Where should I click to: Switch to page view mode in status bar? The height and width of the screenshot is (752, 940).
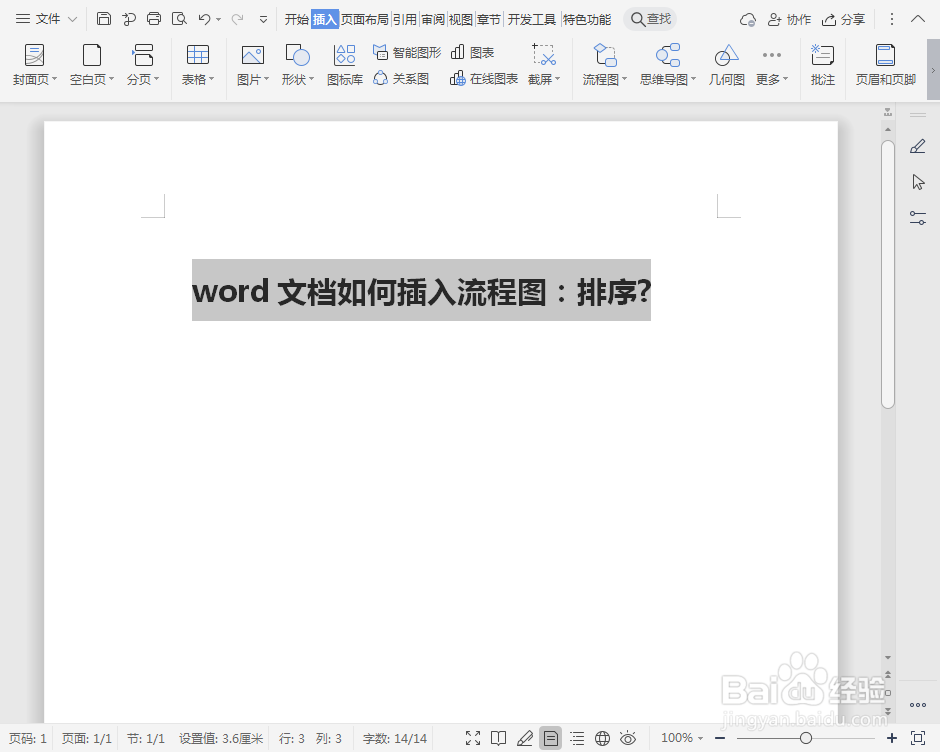[x=550, y=738]
